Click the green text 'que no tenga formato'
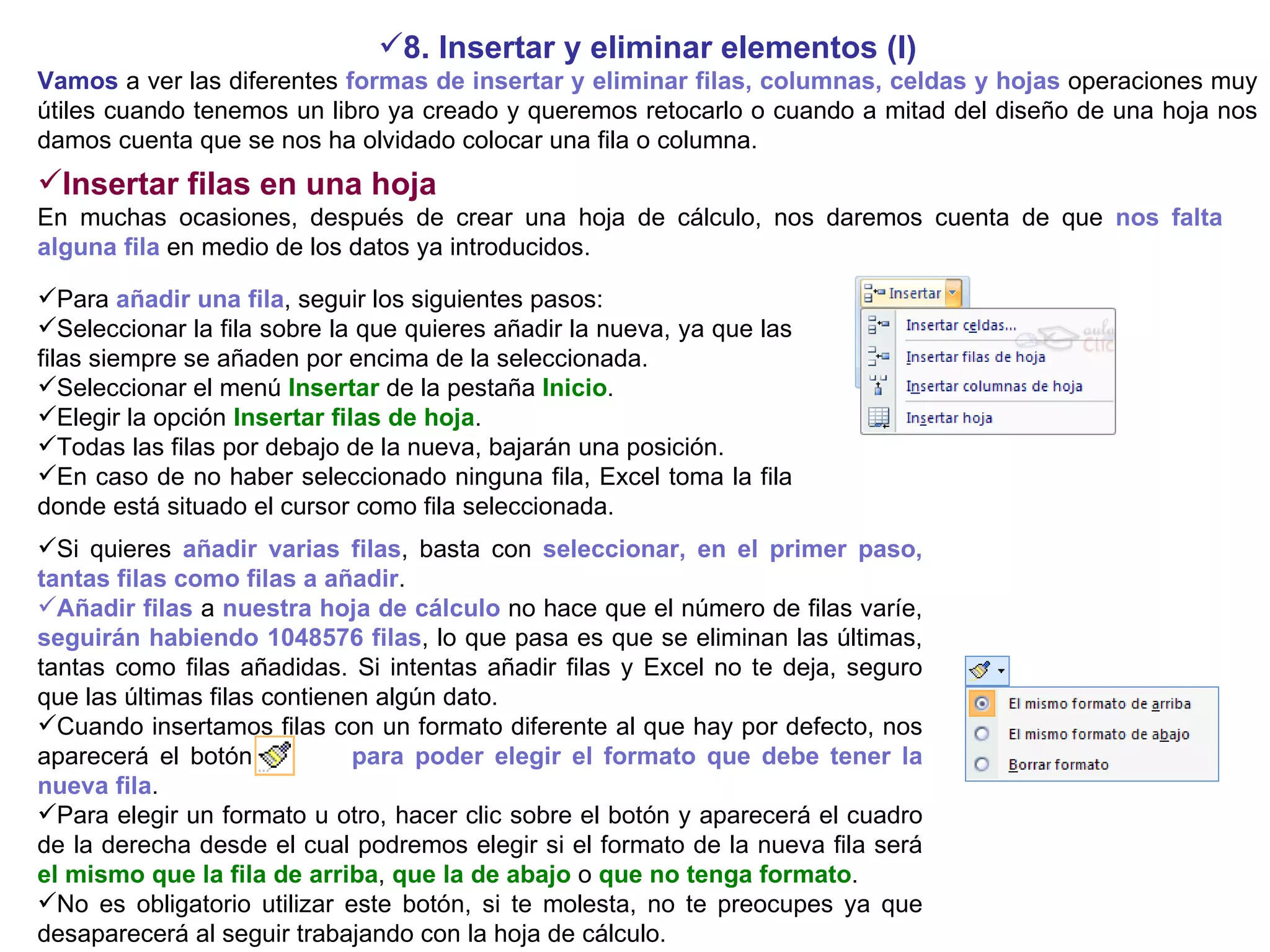 coord(725,874)
